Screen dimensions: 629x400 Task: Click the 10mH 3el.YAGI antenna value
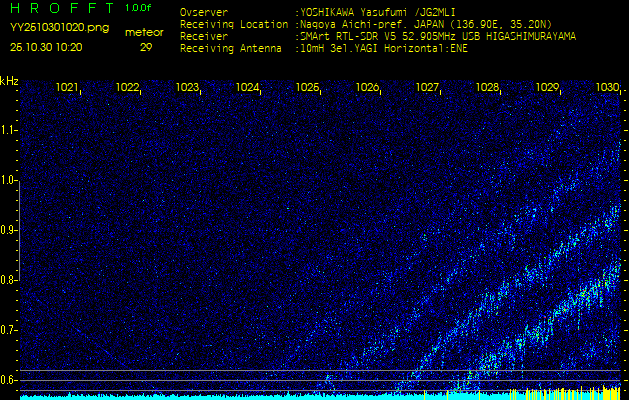coord(383,49)
